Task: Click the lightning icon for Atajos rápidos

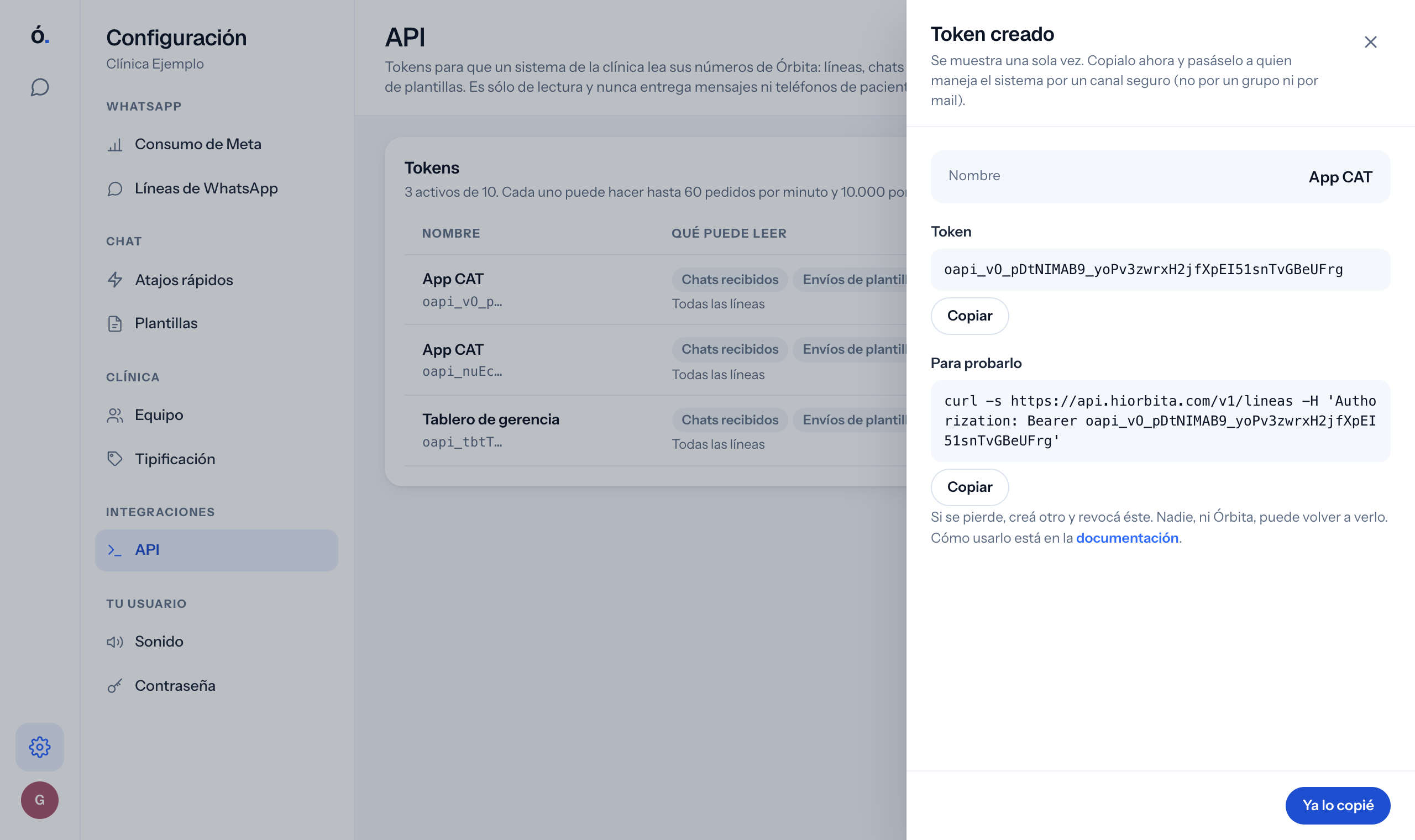Action: click(x=115, y=280)
